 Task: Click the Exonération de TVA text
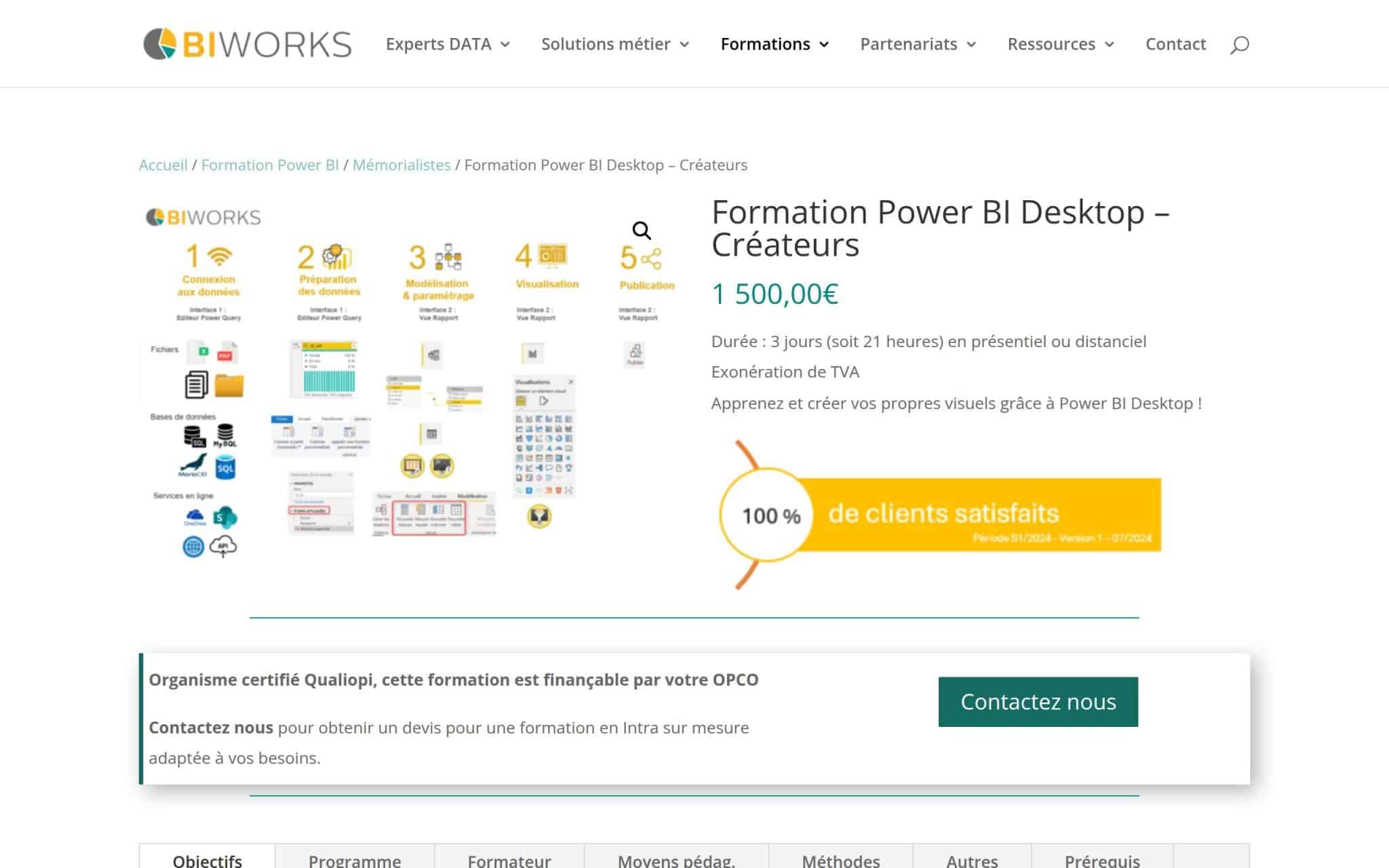point(785,372)
